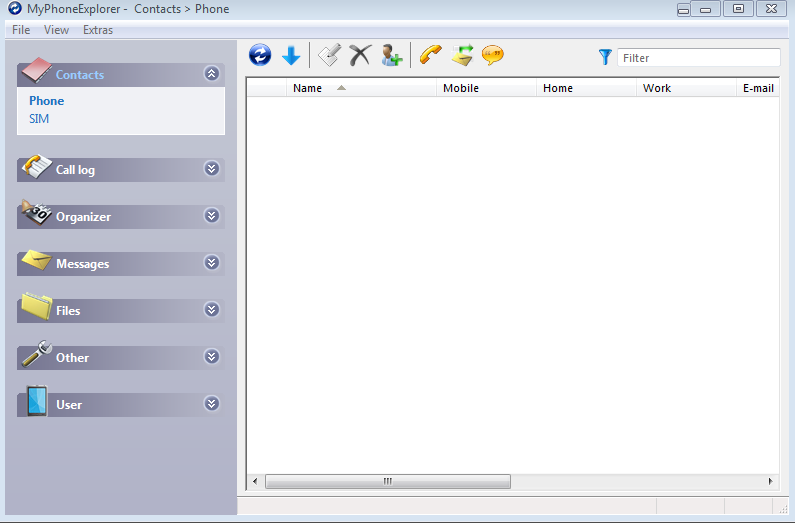Click the blue download arrow icon
Viewport: 795px width, 523px height.
[291, 55]
